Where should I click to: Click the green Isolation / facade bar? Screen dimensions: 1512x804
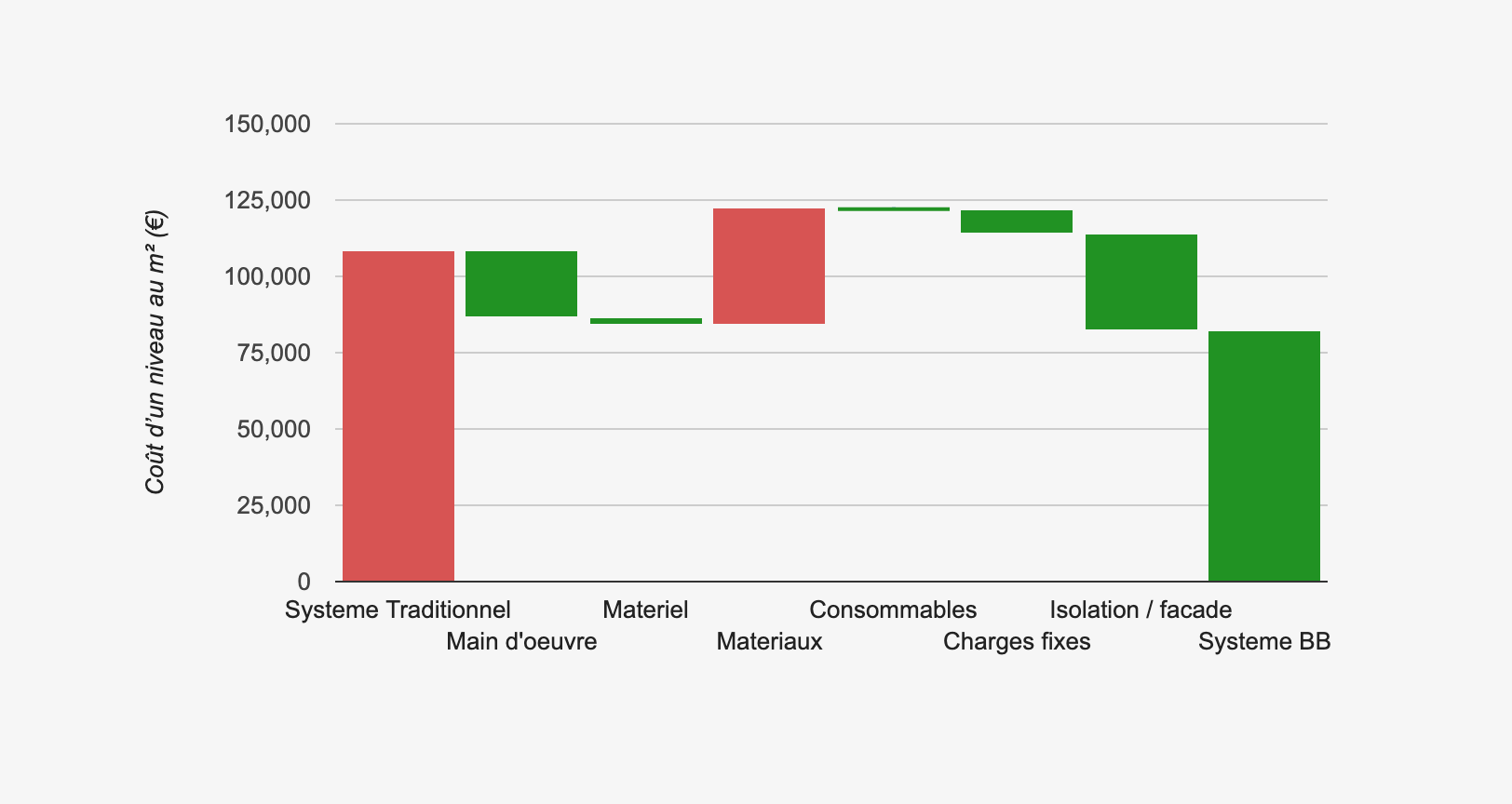coord(1141,282)
